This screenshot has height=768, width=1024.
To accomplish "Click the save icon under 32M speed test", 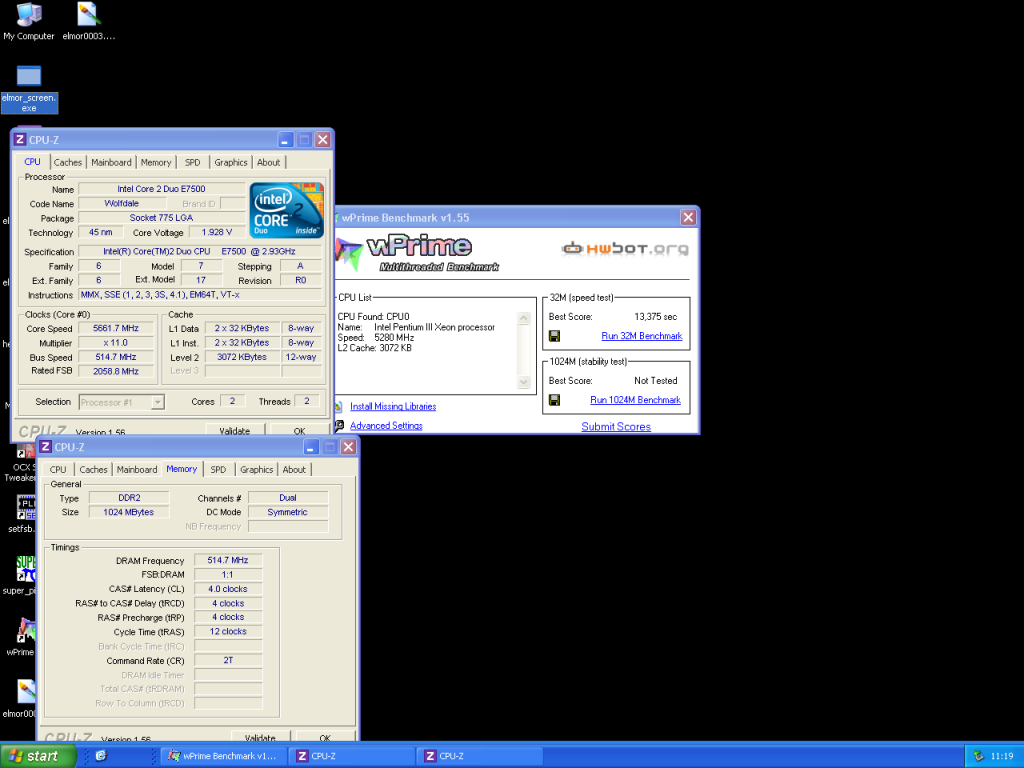I will click(x=554, y=336).
